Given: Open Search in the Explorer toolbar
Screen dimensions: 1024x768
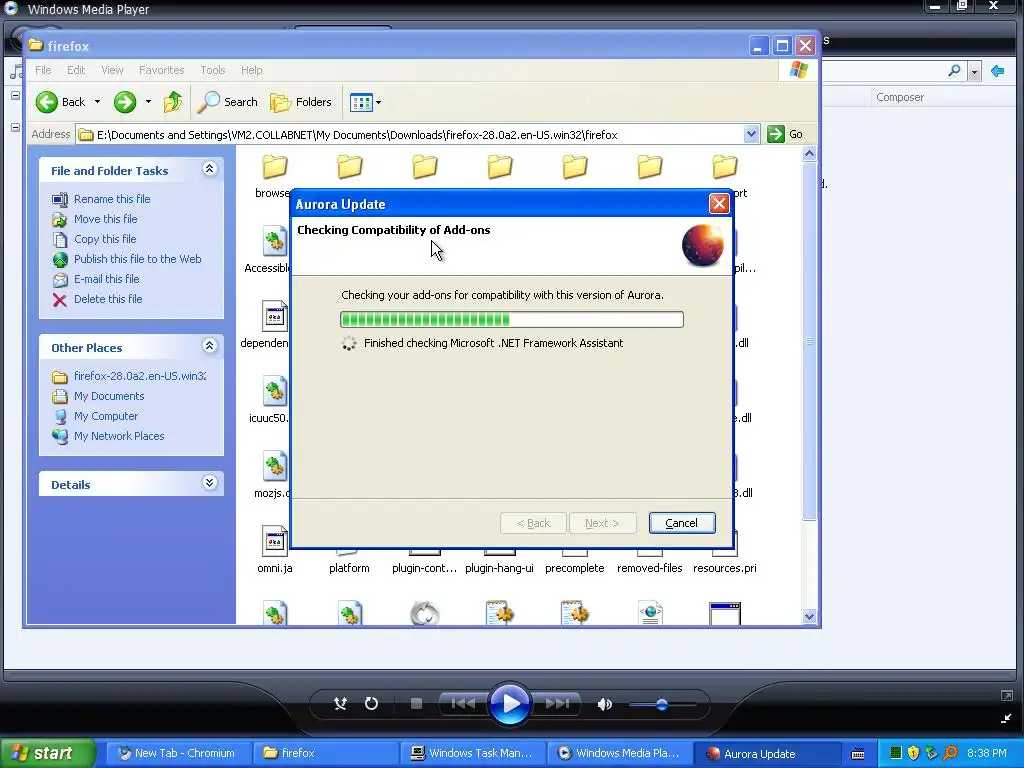Looking at the screenshot, I should [228, 102].
